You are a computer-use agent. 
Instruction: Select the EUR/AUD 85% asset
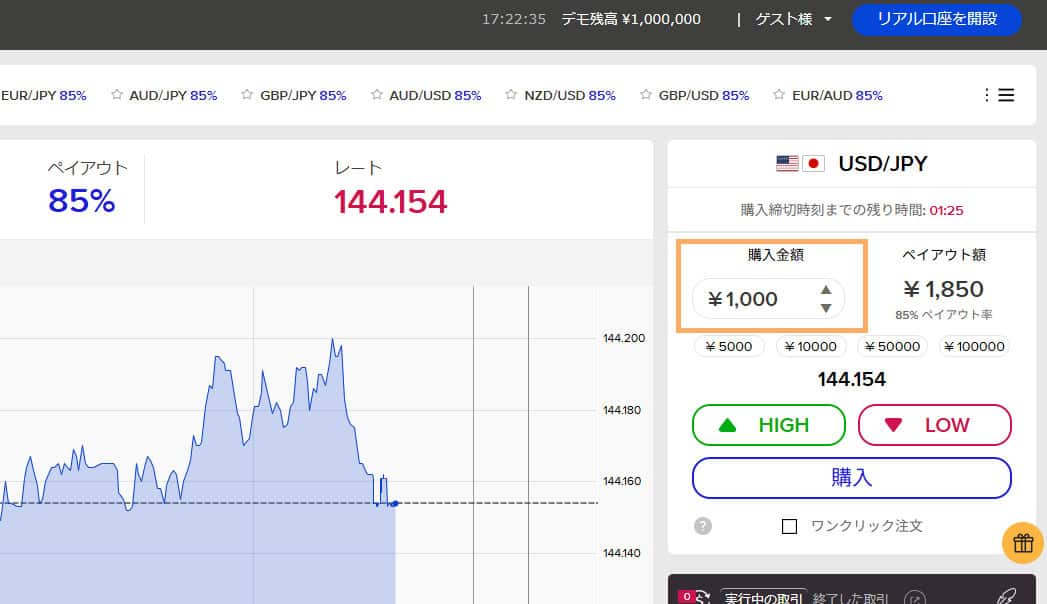point(837,95)
